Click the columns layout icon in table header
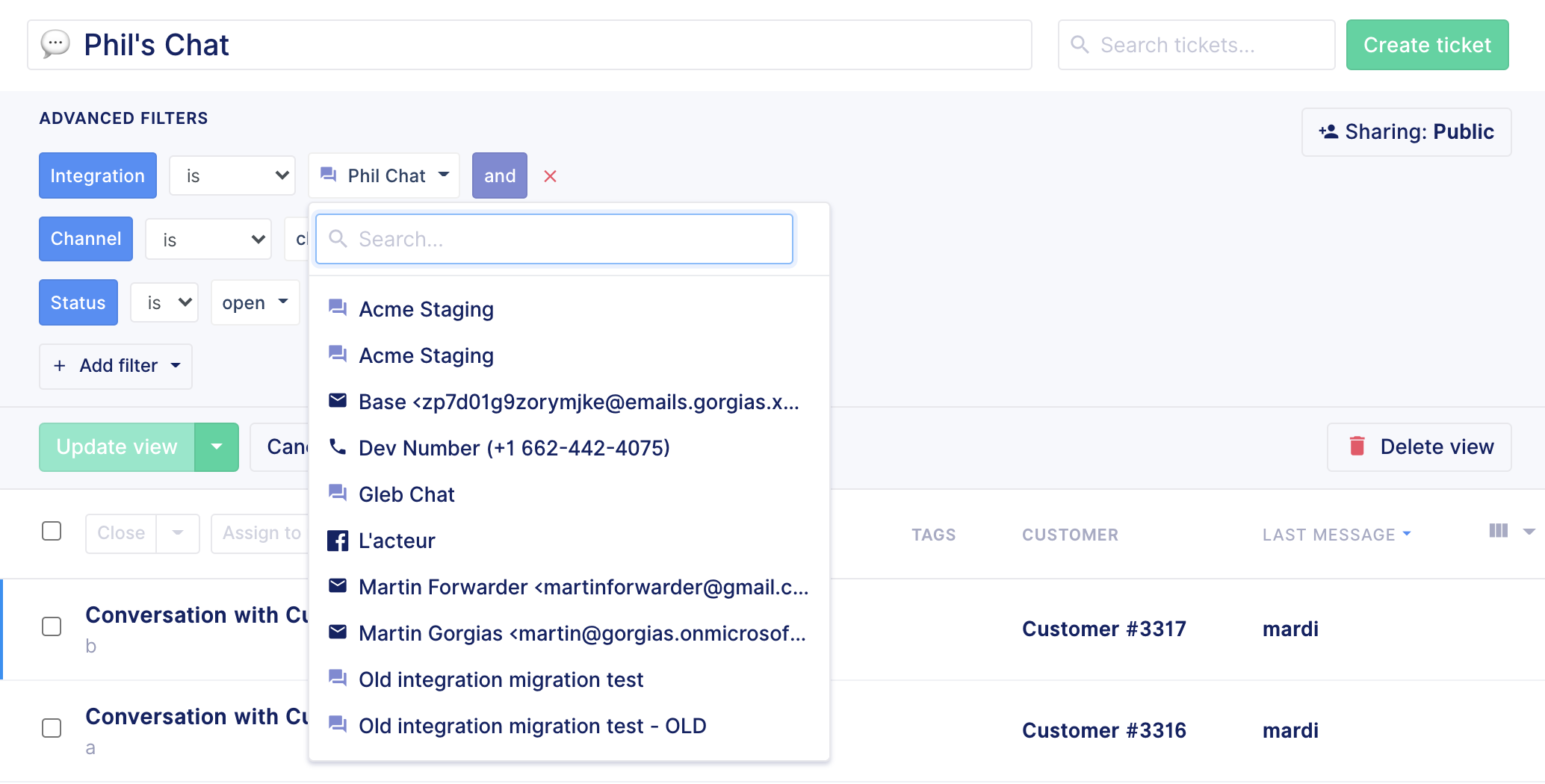The height and width of the screenshot is (784, 1545). [1498, 531]
